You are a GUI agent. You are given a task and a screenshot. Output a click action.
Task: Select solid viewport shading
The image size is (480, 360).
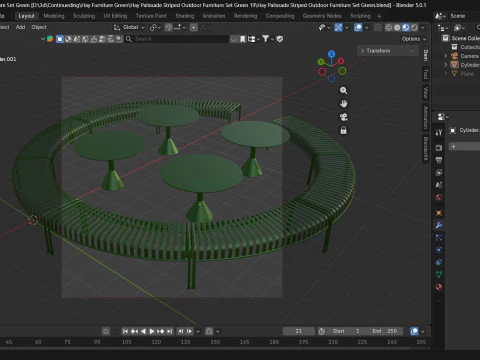(397, 27)
